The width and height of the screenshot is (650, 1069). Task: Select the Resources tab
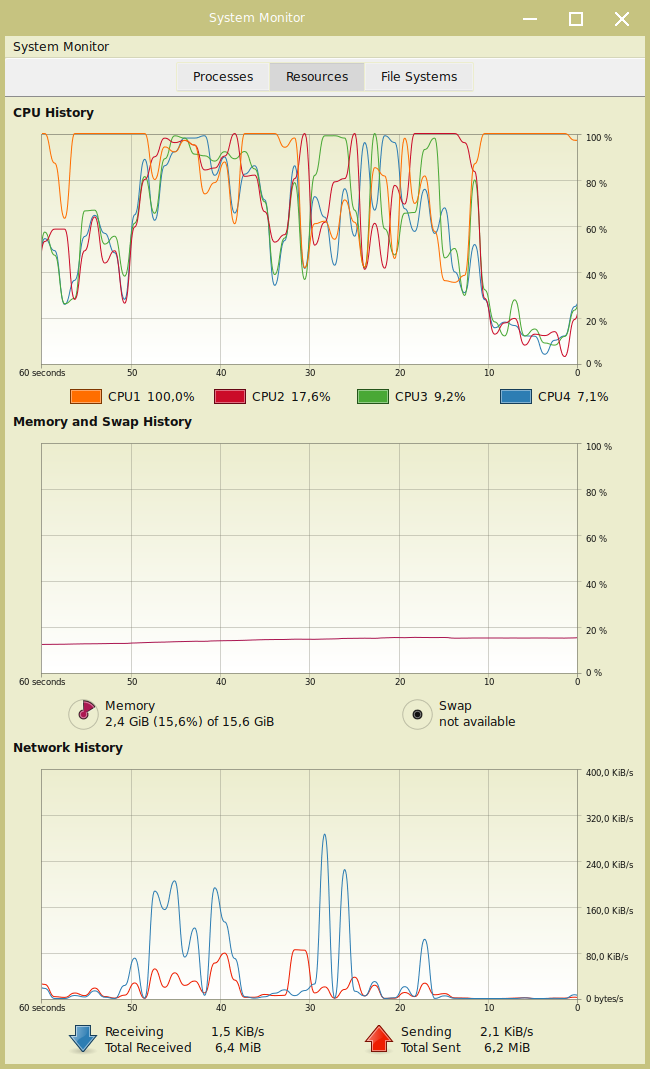(x=317, y=76)
